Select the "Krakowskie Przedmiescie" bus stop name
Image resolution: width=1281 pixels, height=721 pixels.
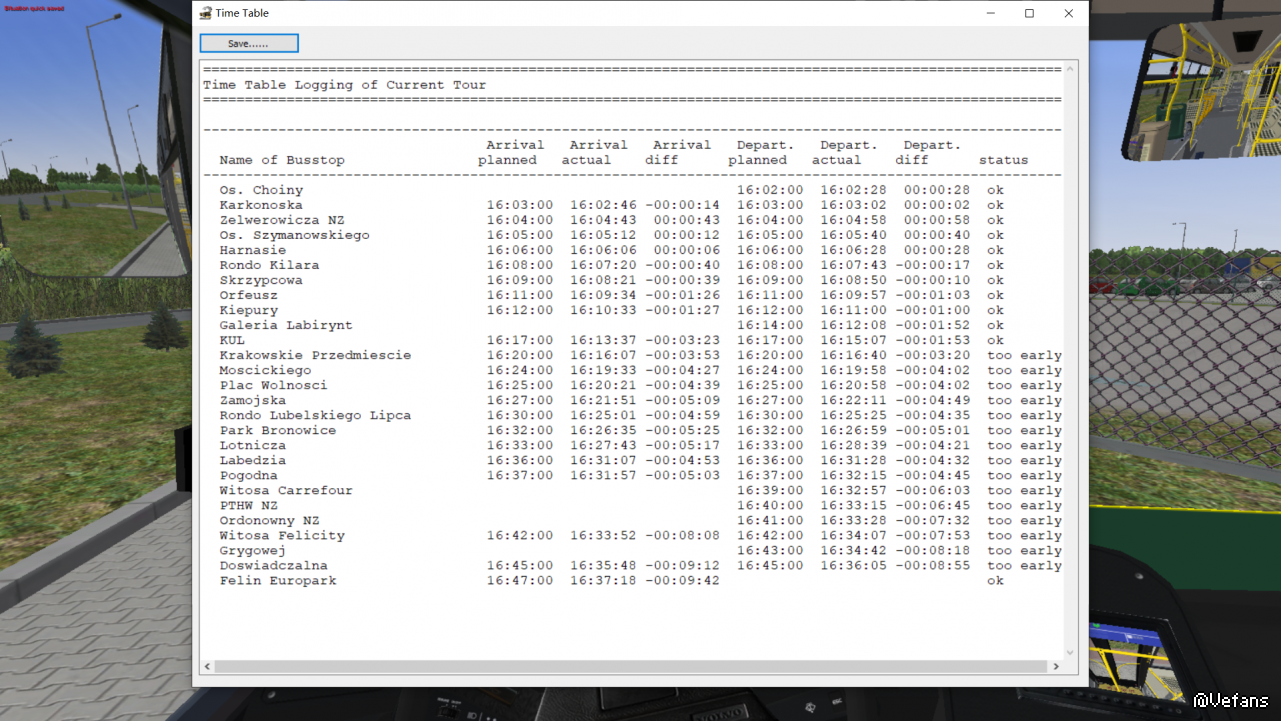[x=315, y=355]
